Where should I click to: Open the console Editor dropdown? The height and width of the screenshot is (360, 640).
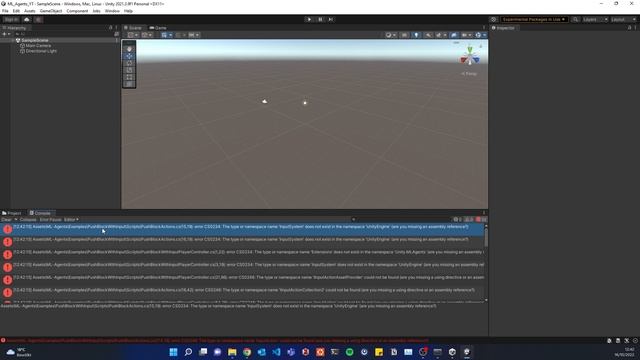pyautogui.click(x=71, y=220)
